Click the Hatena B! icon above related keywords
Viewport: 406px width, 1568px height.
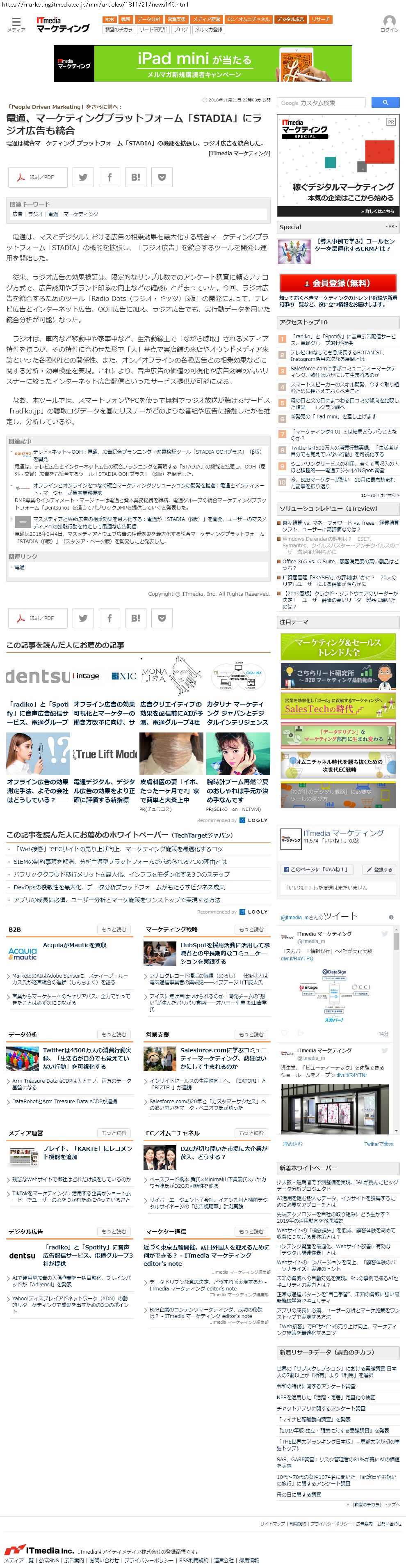click(x=135, y=177)
